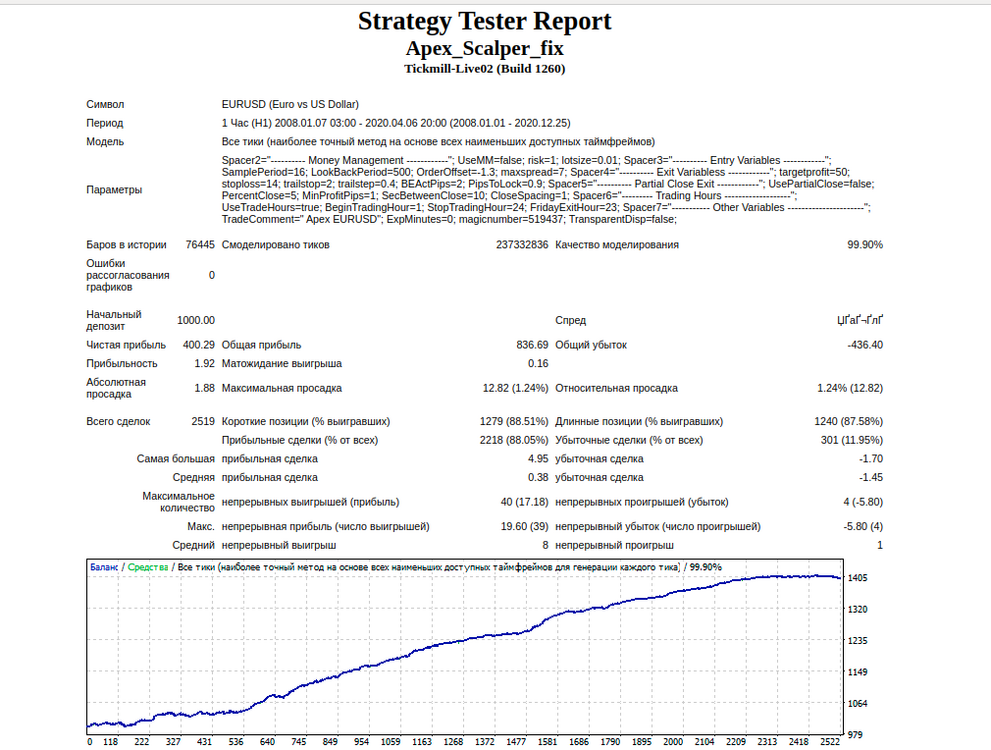Click the gross loss value '-436.40'
991x750 pixels.
[865, 345]
